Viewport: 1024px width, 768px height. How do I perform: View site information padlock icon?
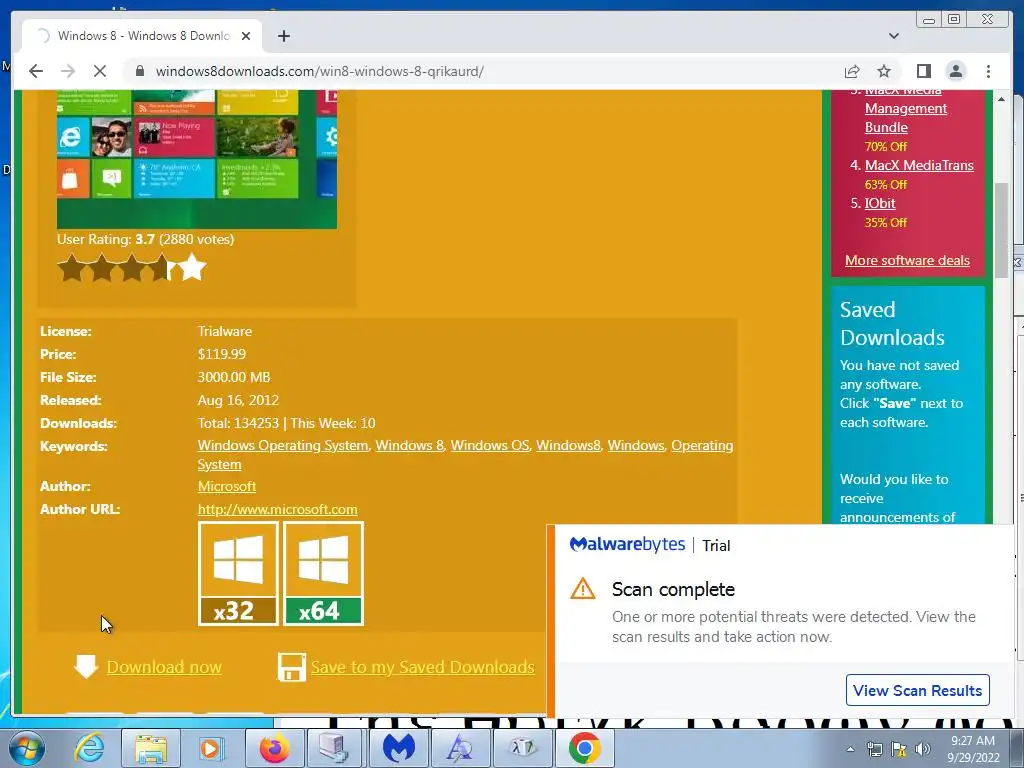(x=139, y=71)
